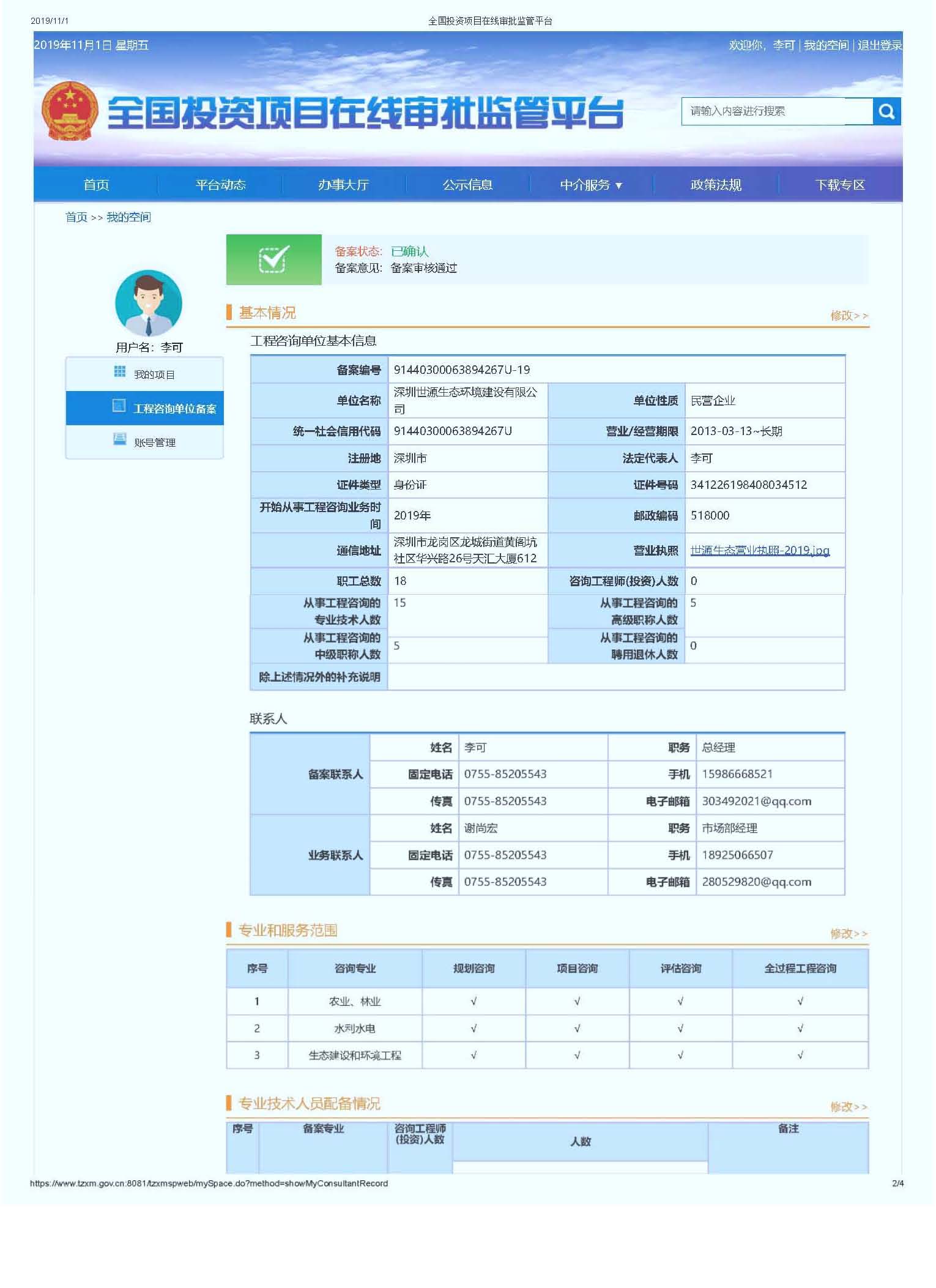The width and height of the screenshot is (936, 1288).
Task: Click 李可 in the 法定代表人 row
Action: tap(702, 458)
